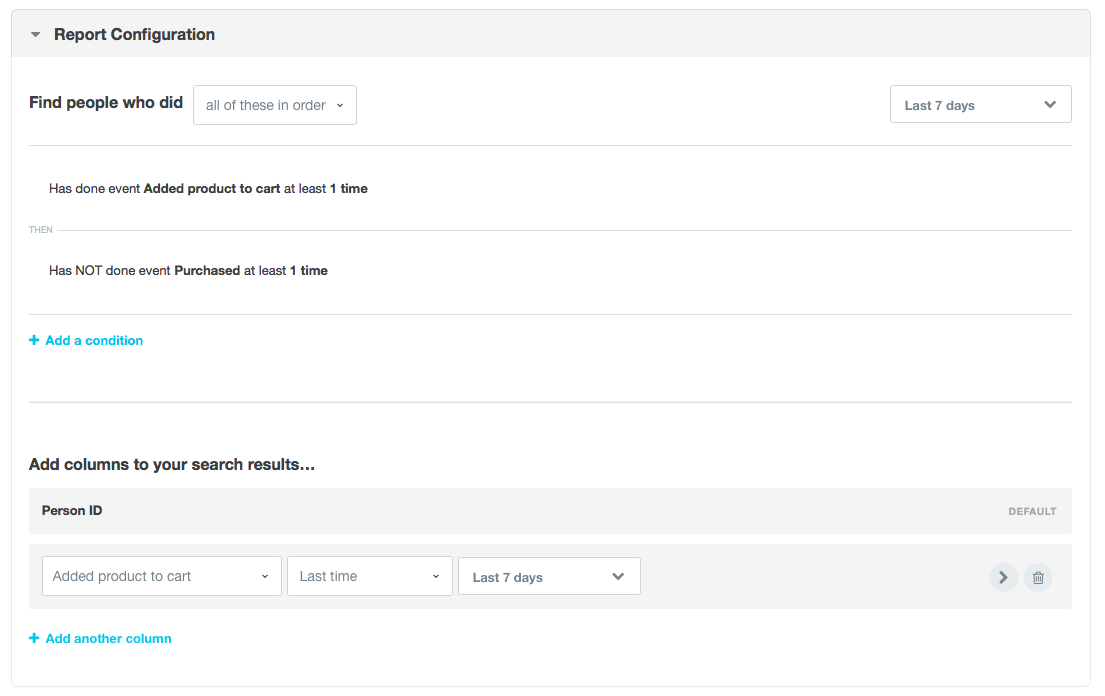Delete the Added product to cart column
Screen dimensions: 1105x696
click(x=1037, y=577)
